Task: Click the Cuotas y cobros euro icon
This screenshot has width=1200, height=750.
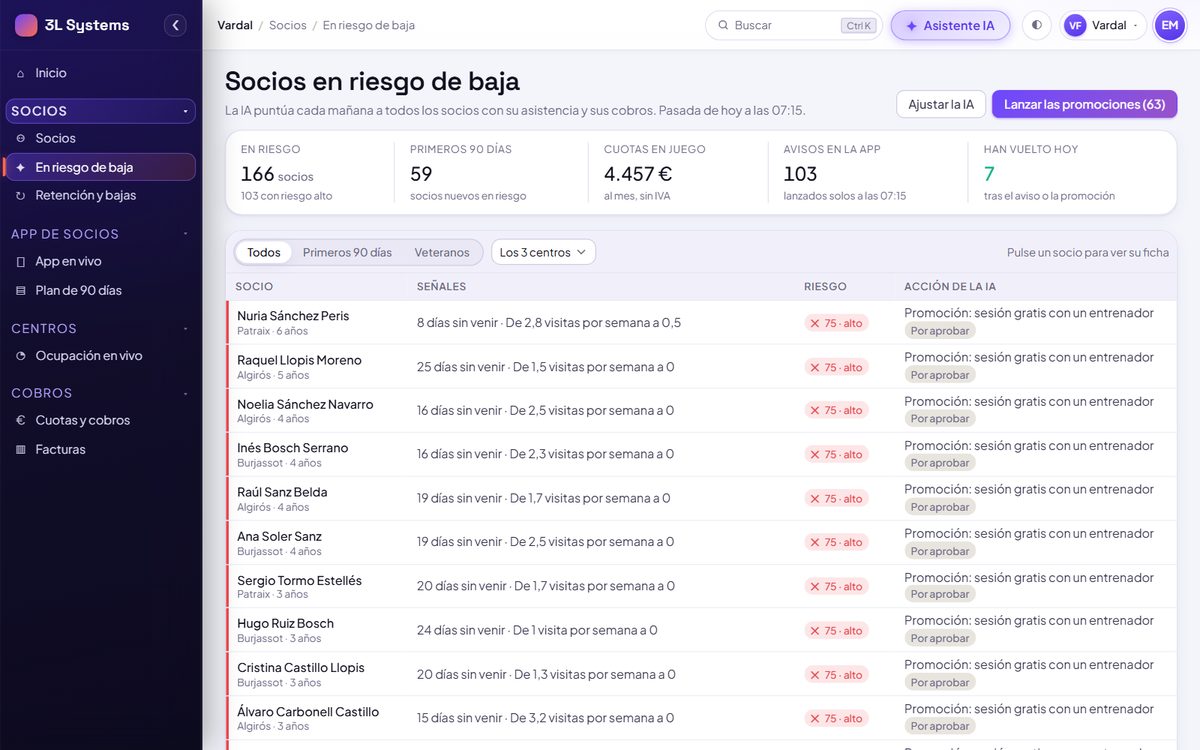Action: click(x=21, y=421)
